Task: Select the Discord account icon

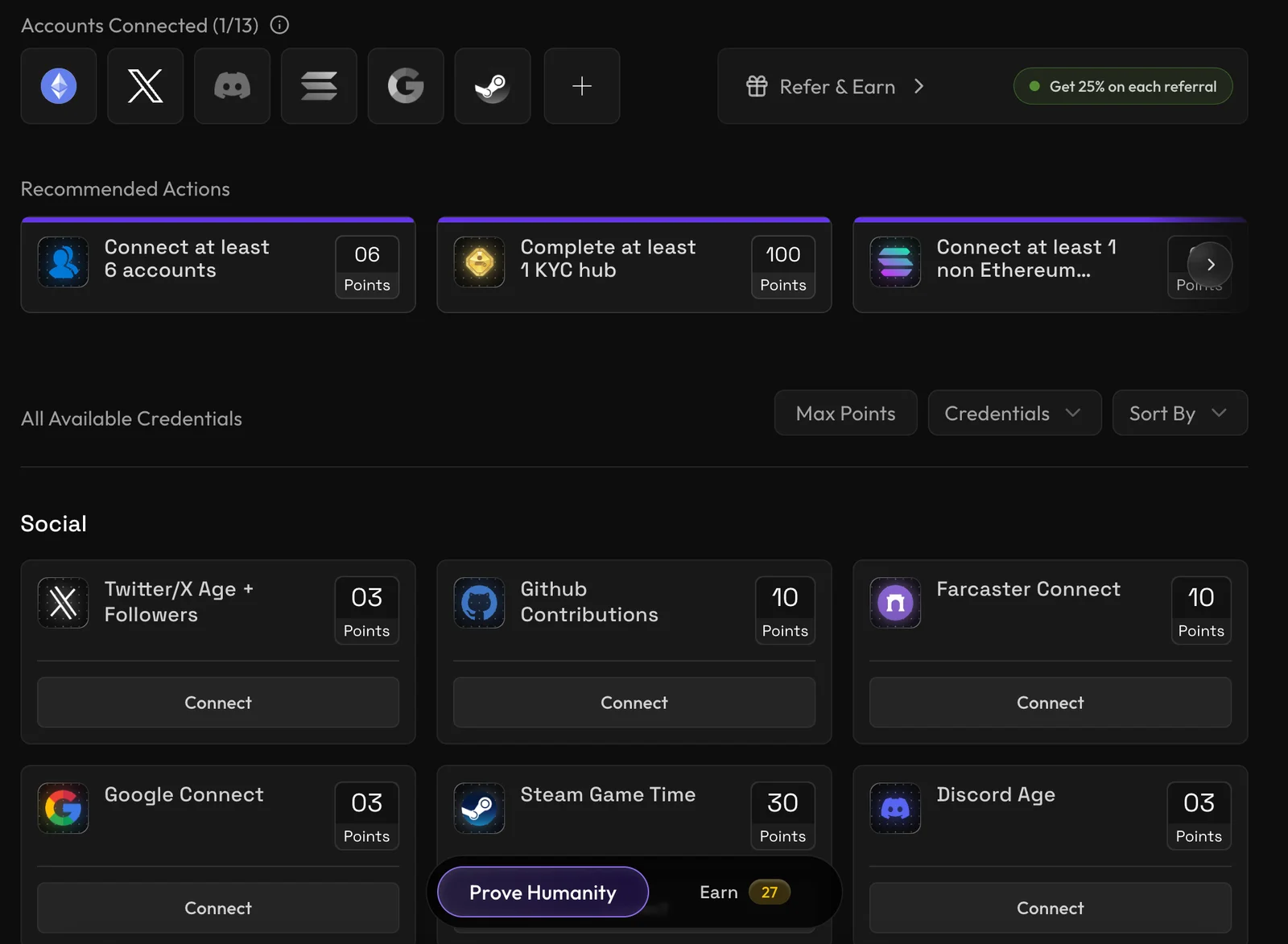Action: [232, 86]
